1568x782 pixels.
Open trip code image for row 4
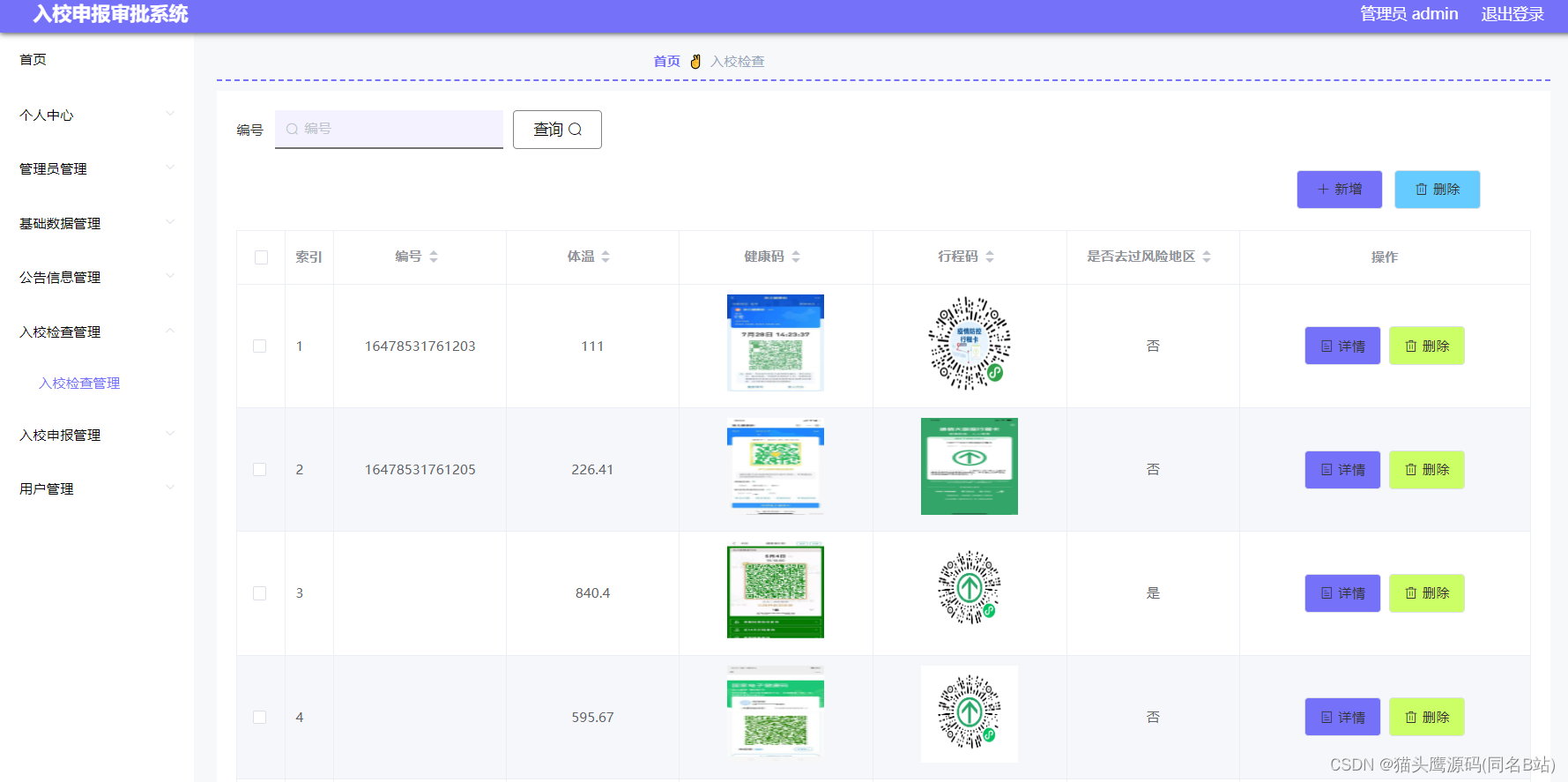pyautogui.click(x=970, y=714)
